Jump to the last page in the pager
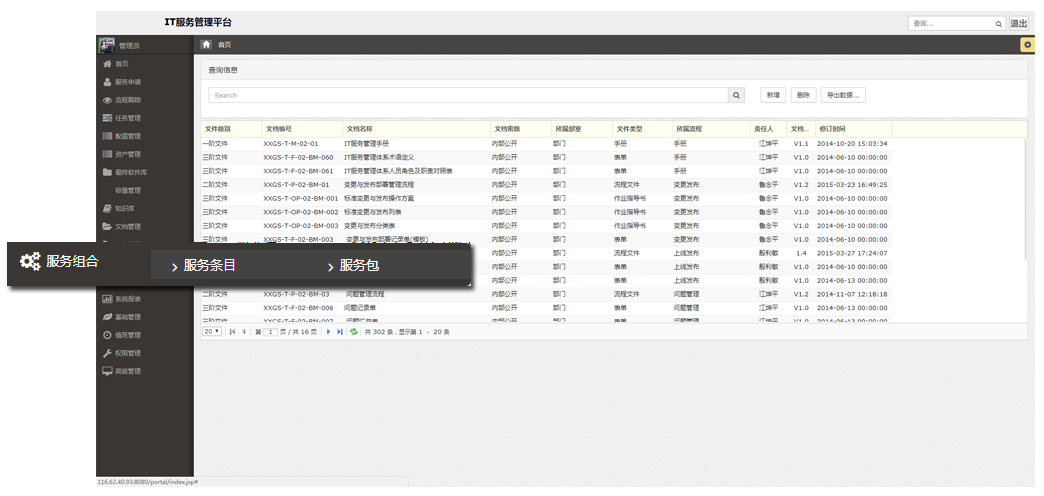Image resolution: width=1044 pixels, height=496 pixels. coord(340,331)
